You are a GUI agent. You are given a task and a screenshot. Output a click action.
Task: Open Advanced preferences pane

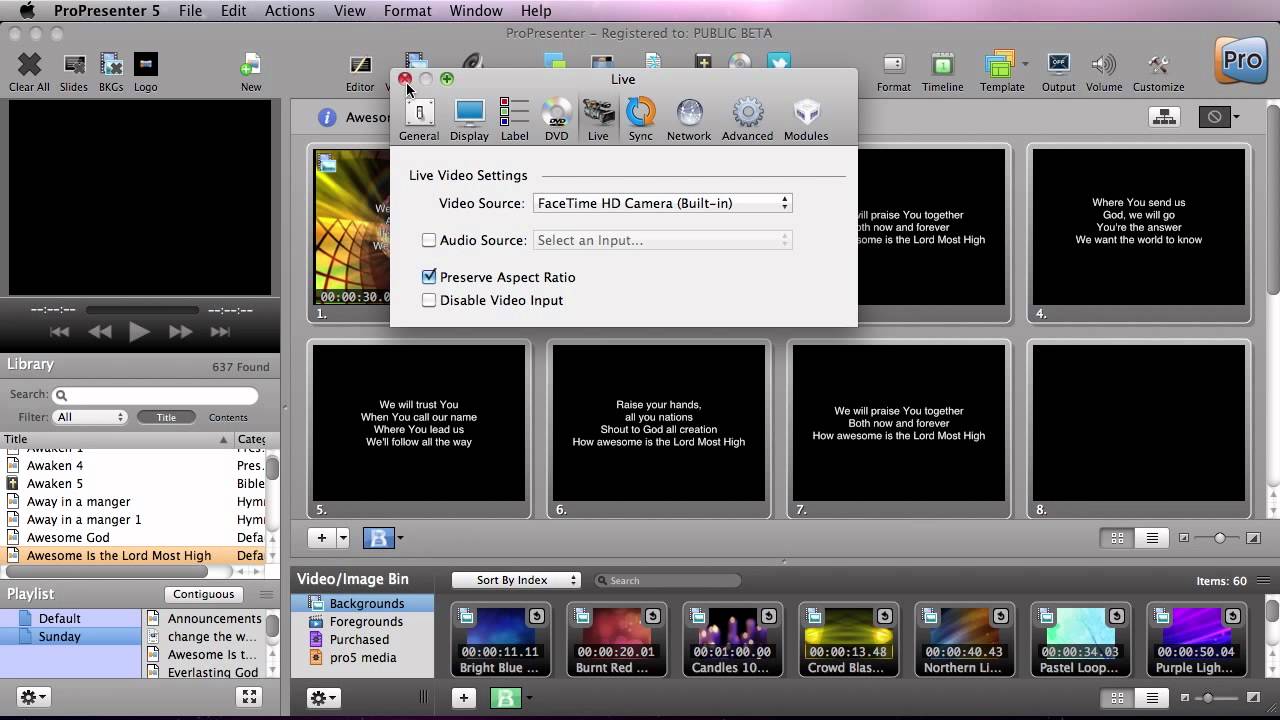pyautogui.click(x=747, y=119)
